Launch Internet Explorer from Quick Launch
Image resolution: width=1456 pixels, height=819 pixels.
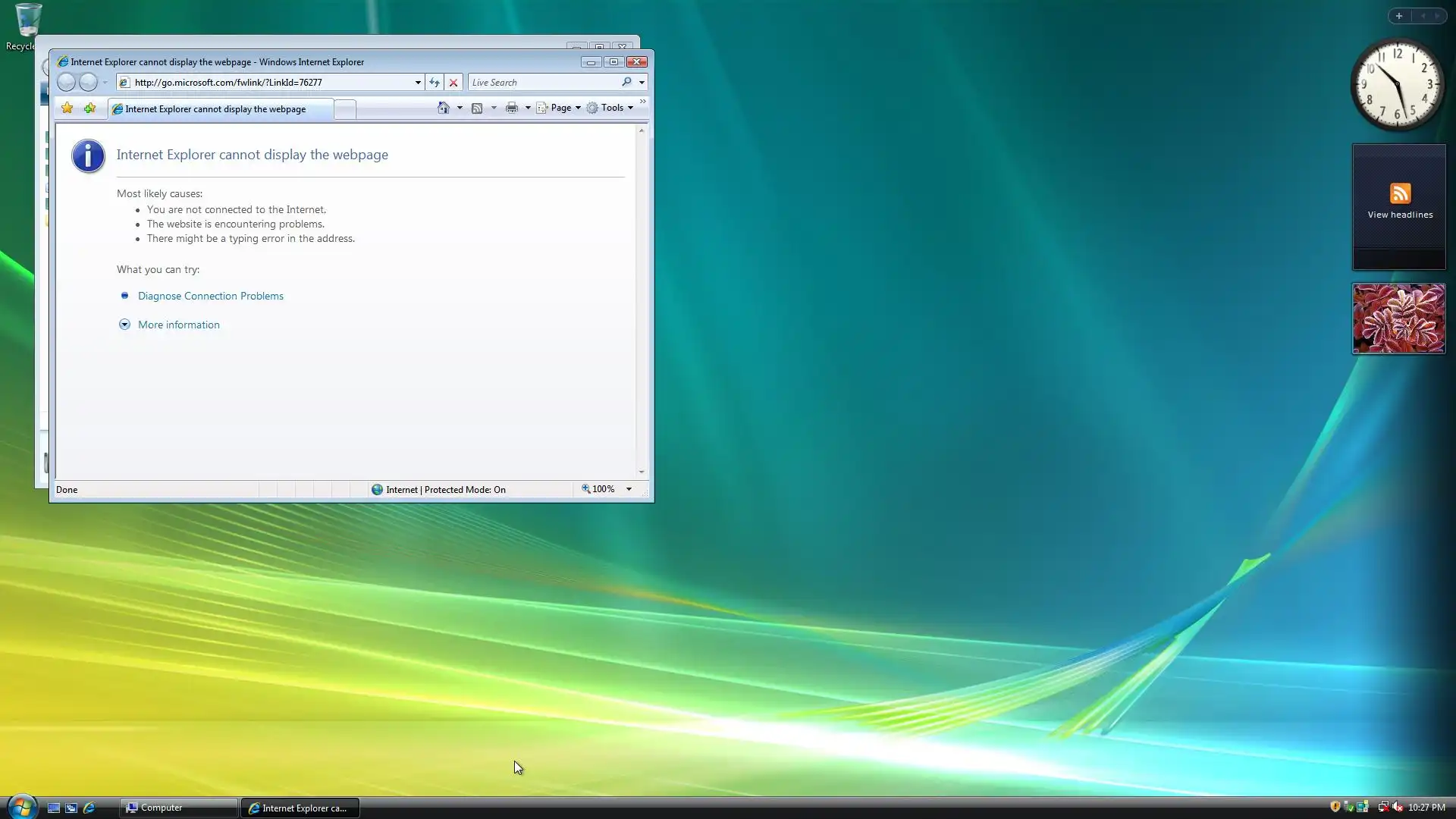pyautogui.click(x=89, y=808)
